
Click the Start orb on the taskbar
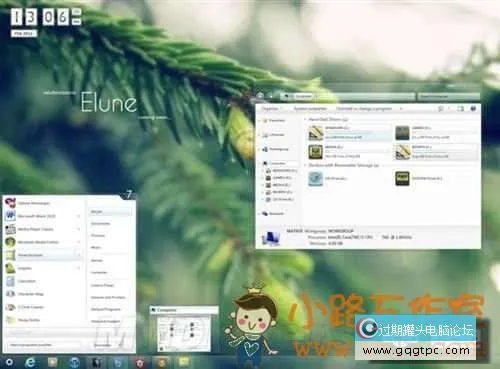pyautogui.click(x=9, y=362)
